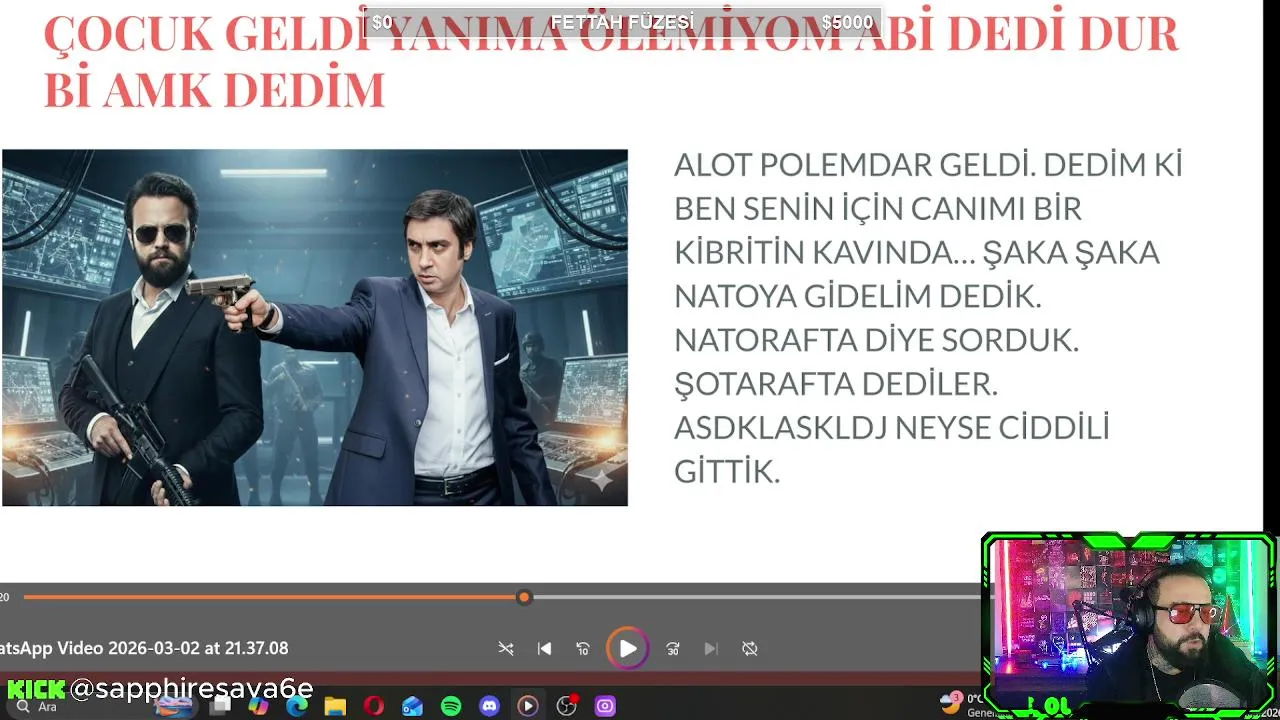
Task: Launch Copilot from the taskbar
Action: (x=259, y=706)
